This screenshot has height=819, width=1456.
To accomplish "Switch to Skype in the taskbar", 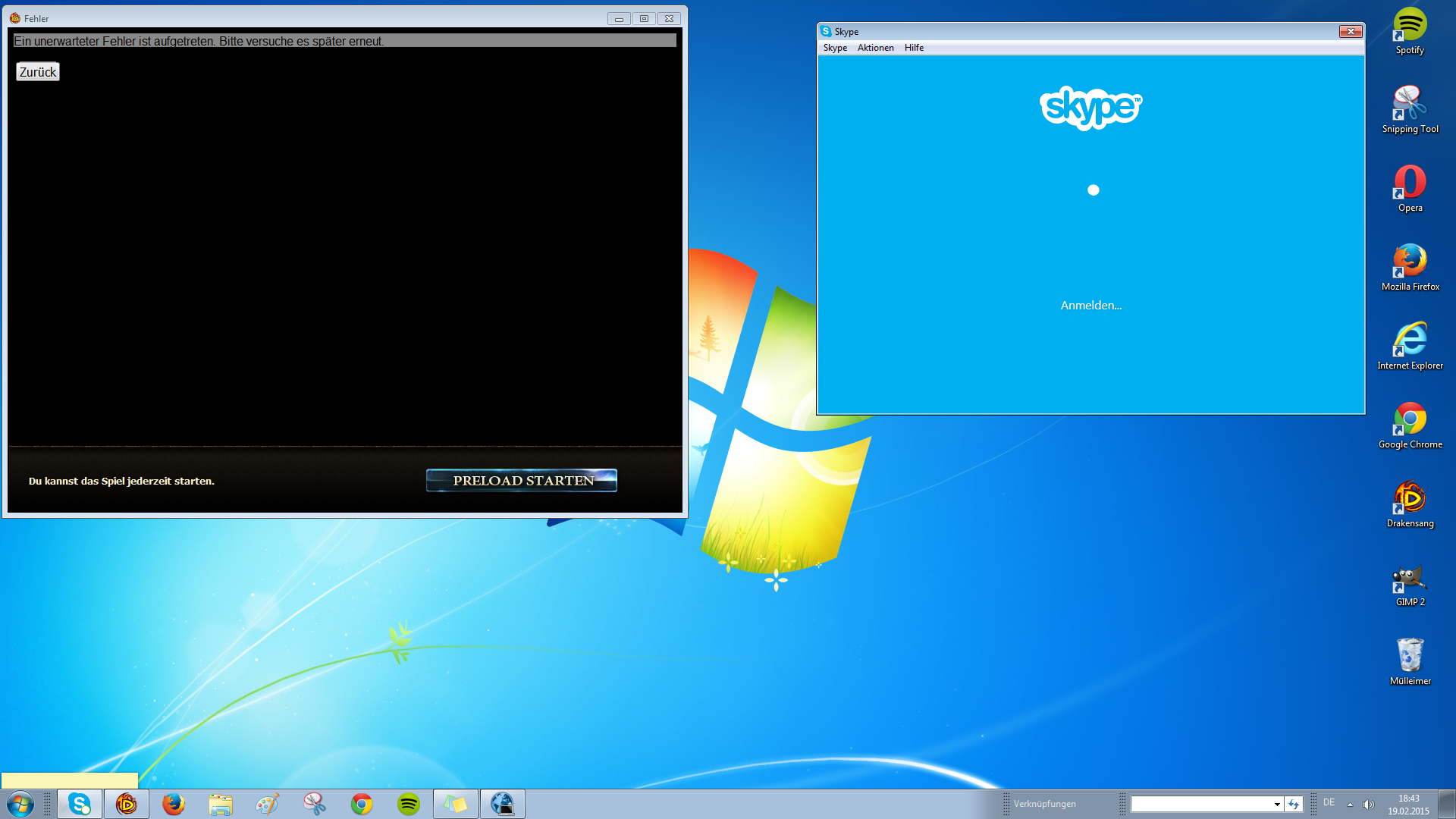I will coord(80,804).
